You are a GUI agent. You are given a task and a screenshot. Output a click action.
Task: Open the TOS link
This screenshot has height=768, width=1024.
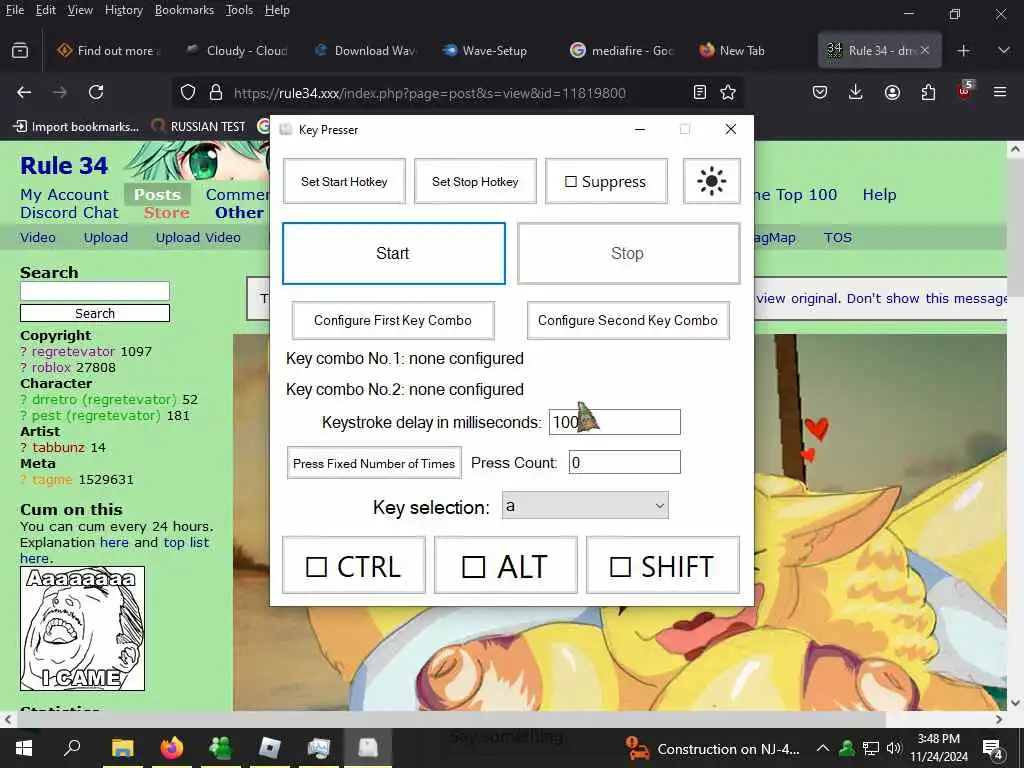(837, 238)
